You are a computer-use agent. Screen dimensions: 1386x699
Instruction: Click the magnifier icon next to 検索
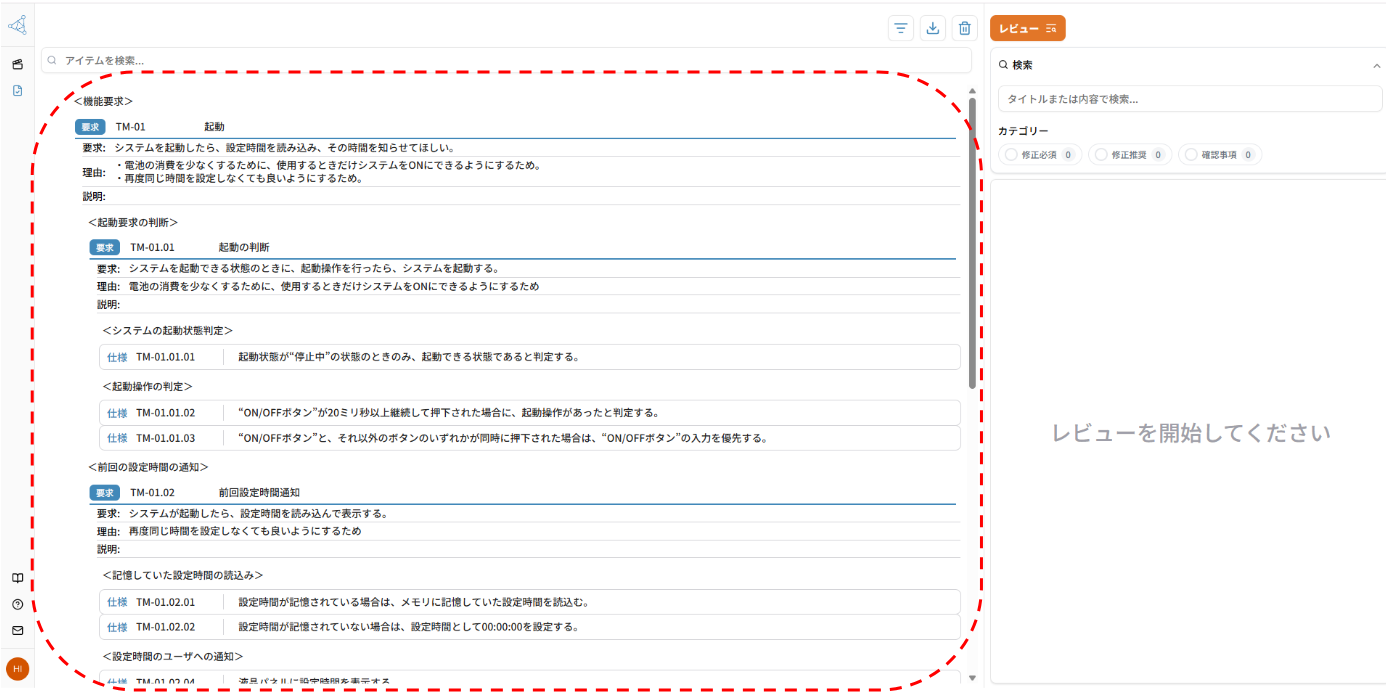coord(1003,64)
